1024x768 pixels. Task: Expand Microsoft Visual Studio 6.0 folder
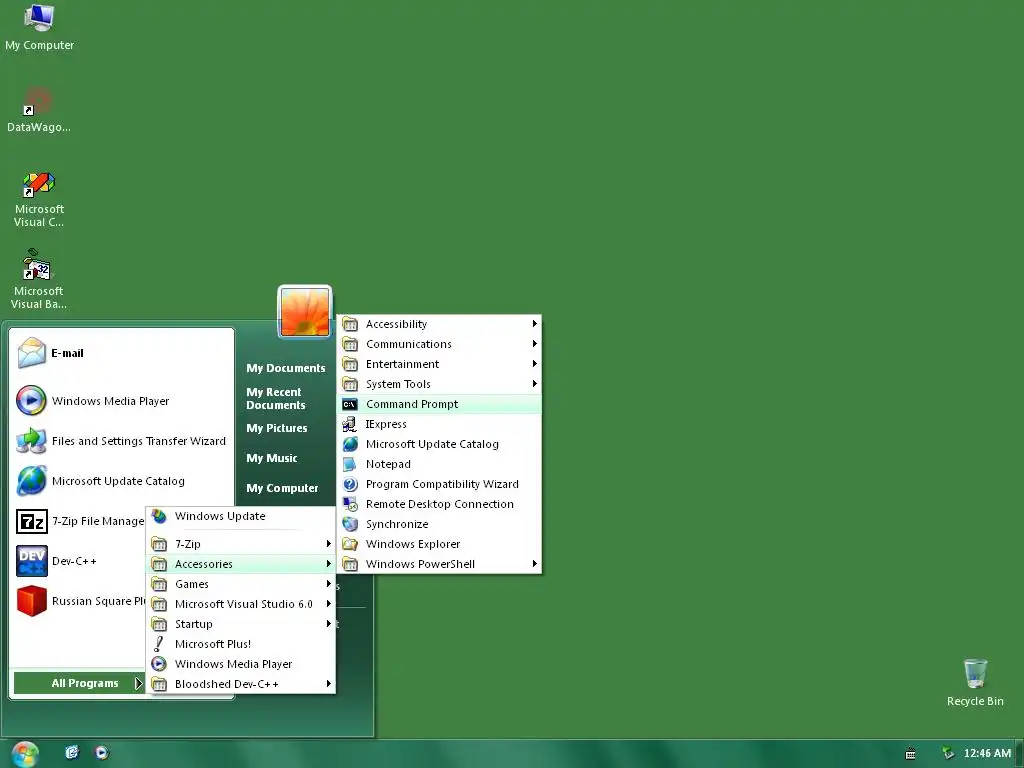coord(241,604)
